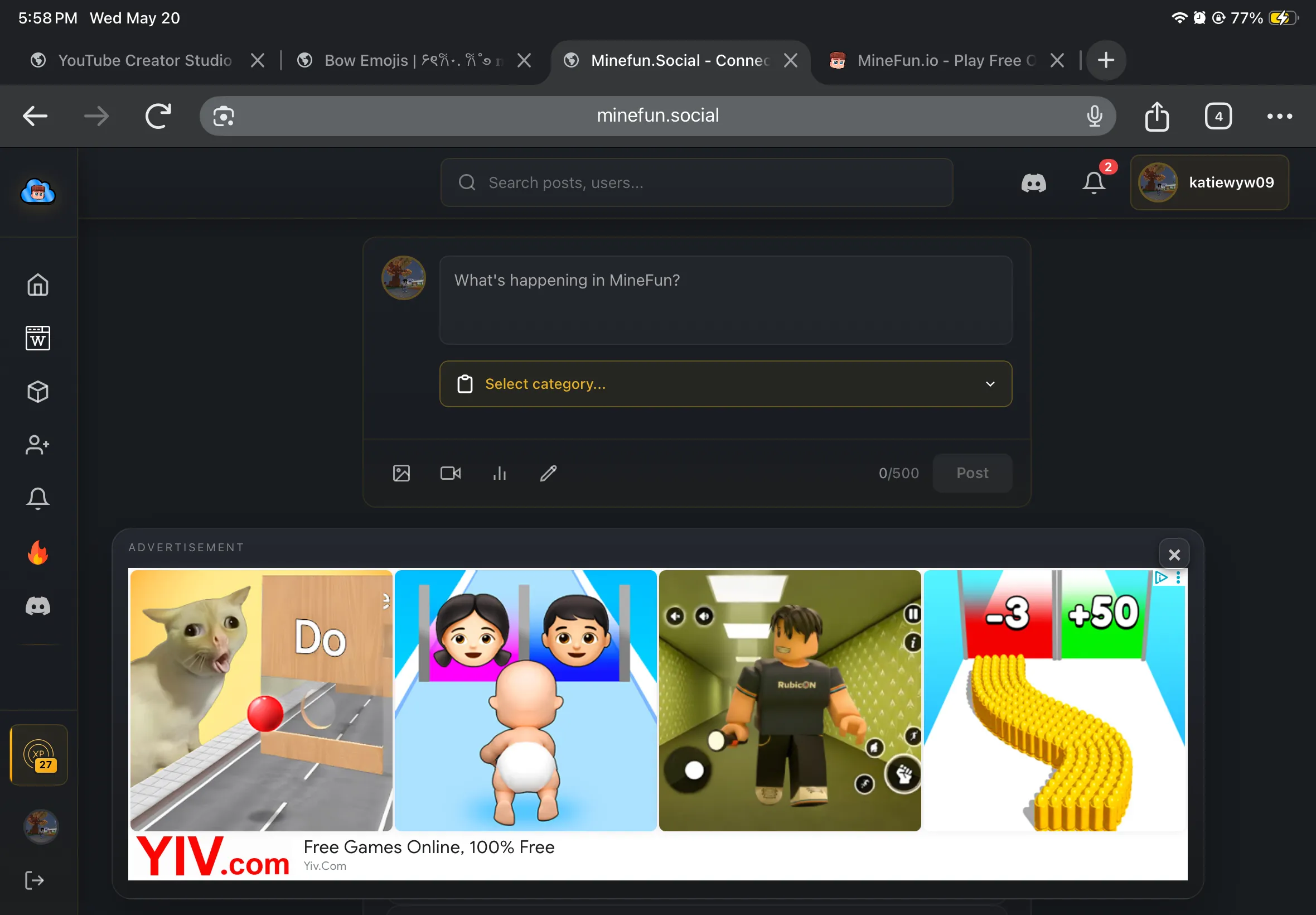Screen dimensions: 1316x915
Task: Close the MineFun.io tab
Action: pyautogui.click(x=1058, y=60)
